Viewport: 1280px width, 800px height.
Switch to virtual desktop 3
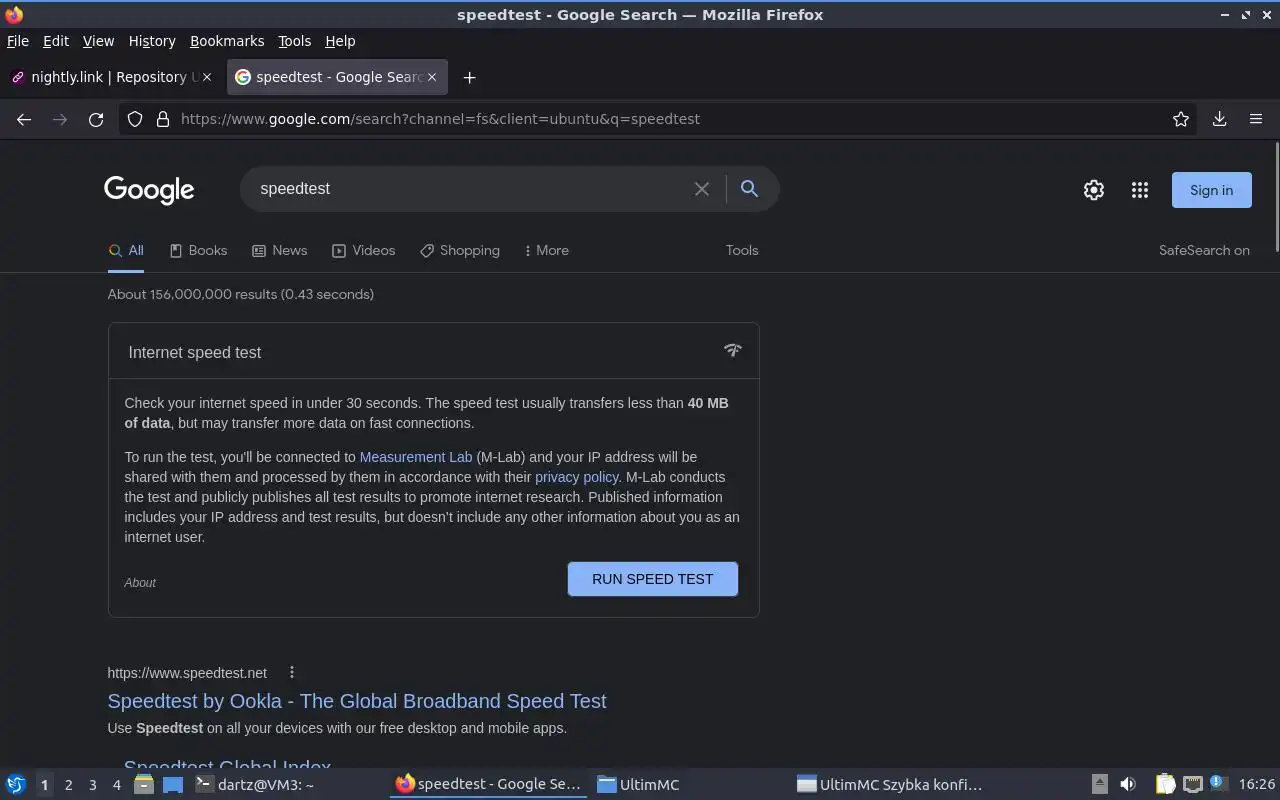click(92, 785)
